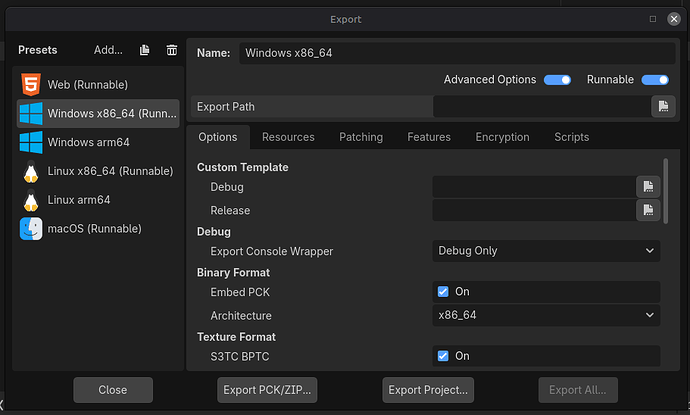Click the Export Console Wrapper label
This screenshot has width=690, height=415.
point(272,251)
